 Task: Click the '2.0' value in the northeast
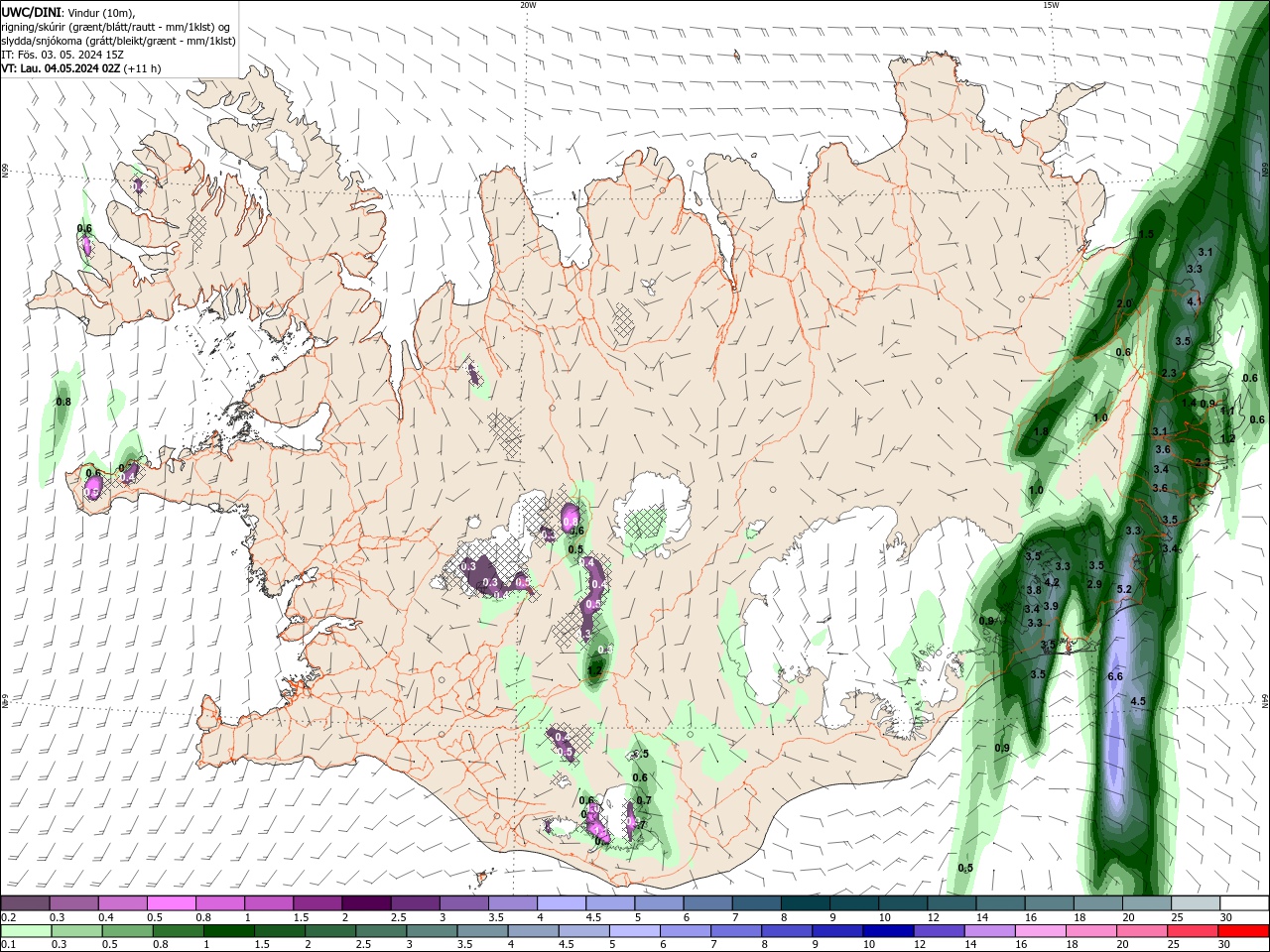pyautogui.click(x=1124, y=303)
